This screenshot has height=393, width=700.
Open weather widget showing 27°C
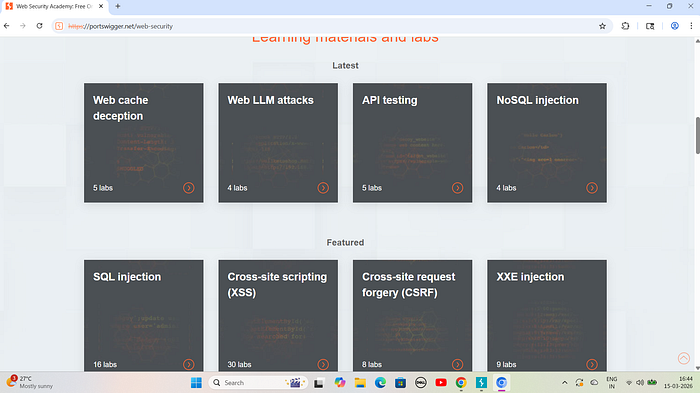pyautogui.click(x=30, y=382)
